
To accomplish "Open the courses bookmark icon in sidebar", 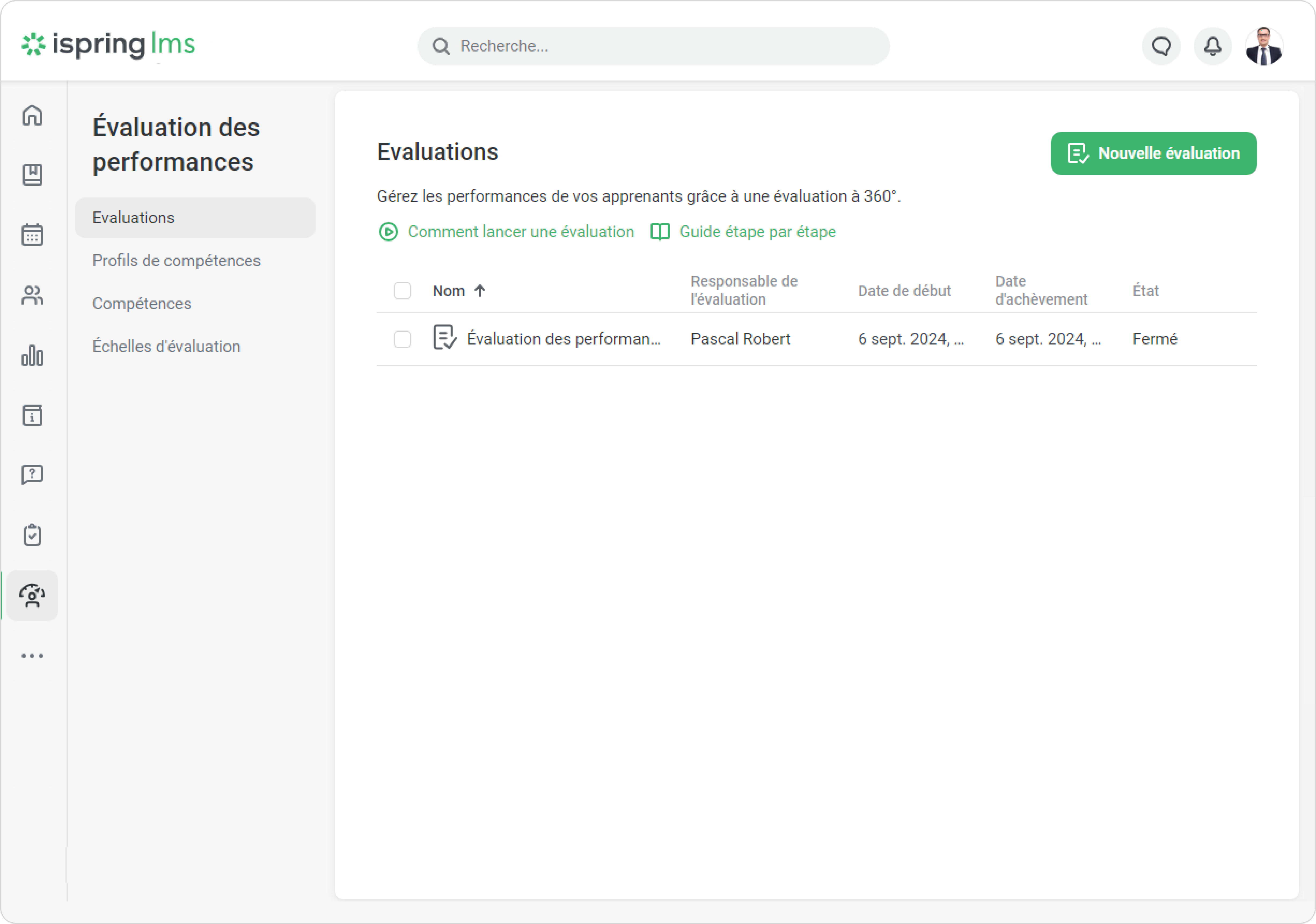I will click(32, 175).
